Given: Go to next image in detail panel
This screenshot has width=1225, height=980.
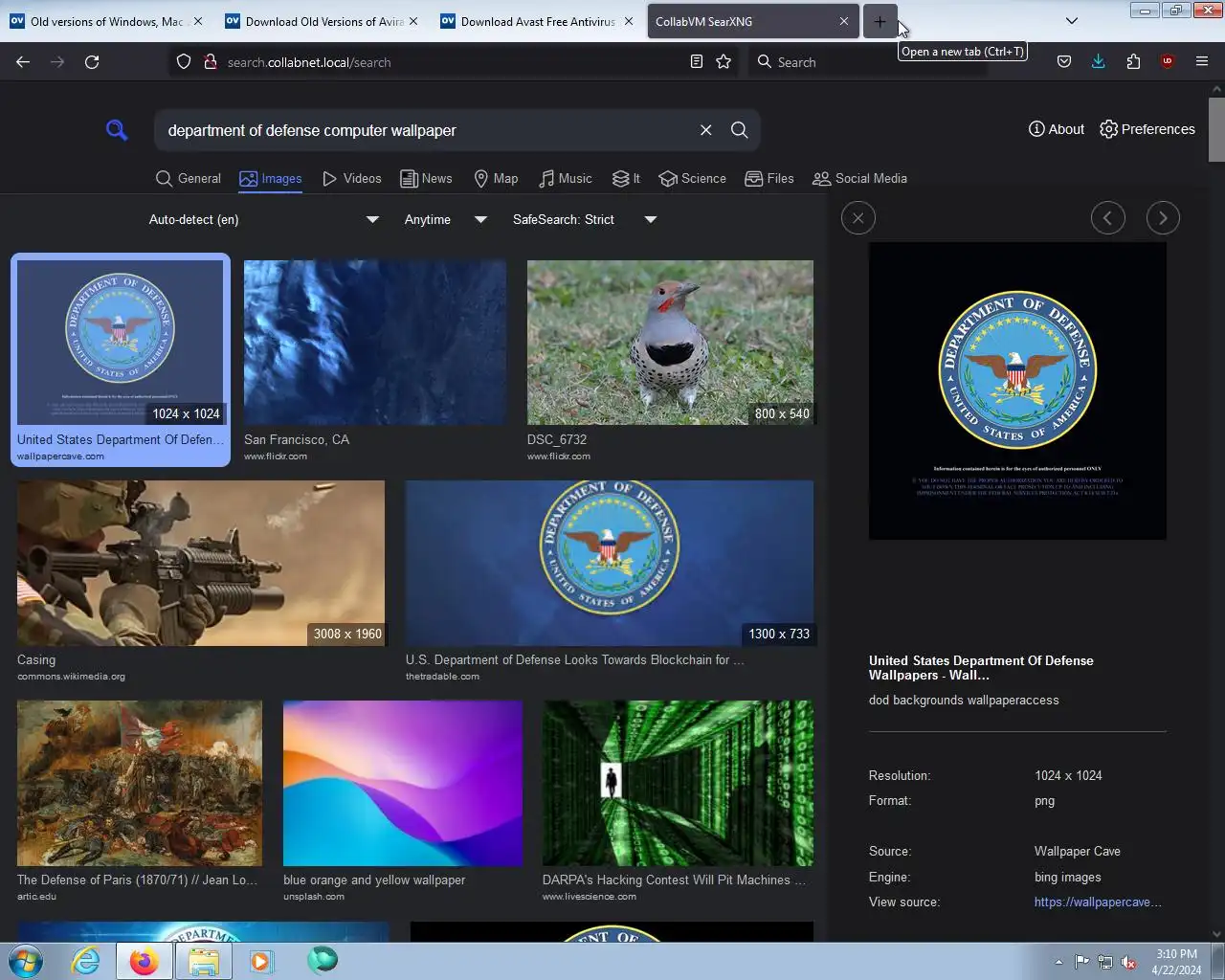Looking at the screenshot, I should click(1163, 218).
